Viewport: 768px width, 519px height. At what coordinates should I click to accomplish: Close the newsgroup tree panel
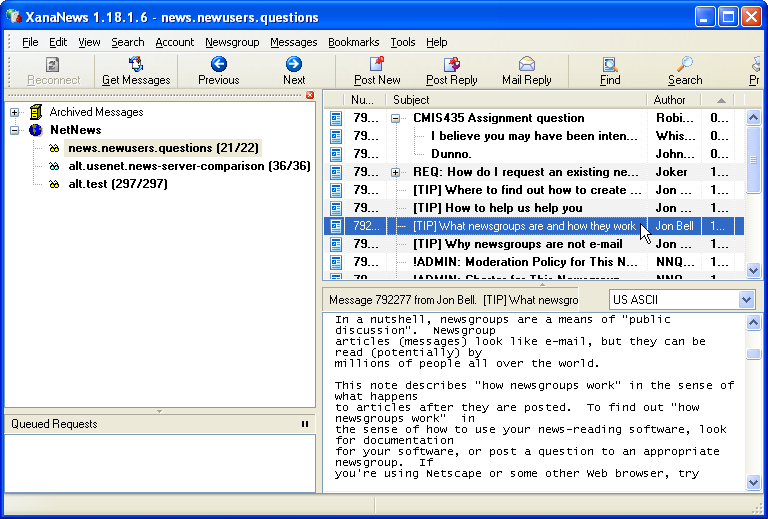(x=310, y=95)
